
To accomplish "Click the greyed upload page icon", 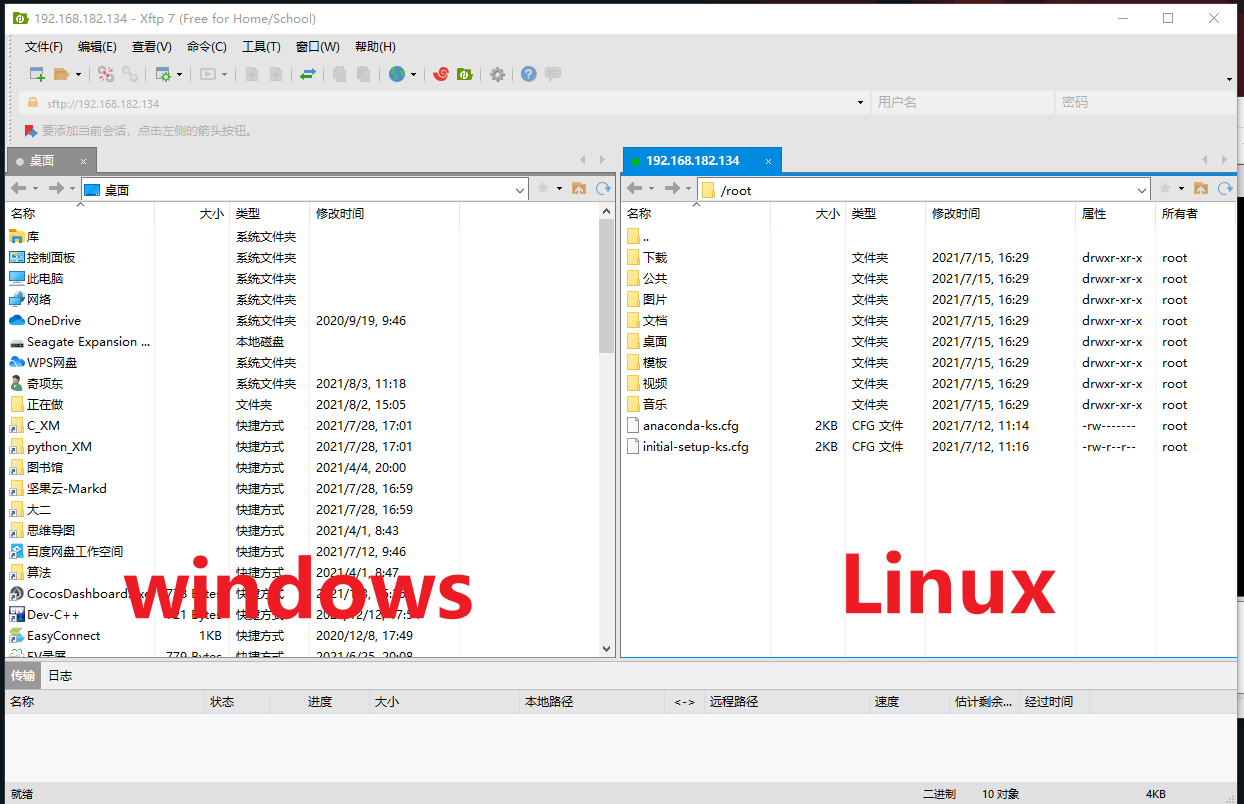I will click(251, 74).
